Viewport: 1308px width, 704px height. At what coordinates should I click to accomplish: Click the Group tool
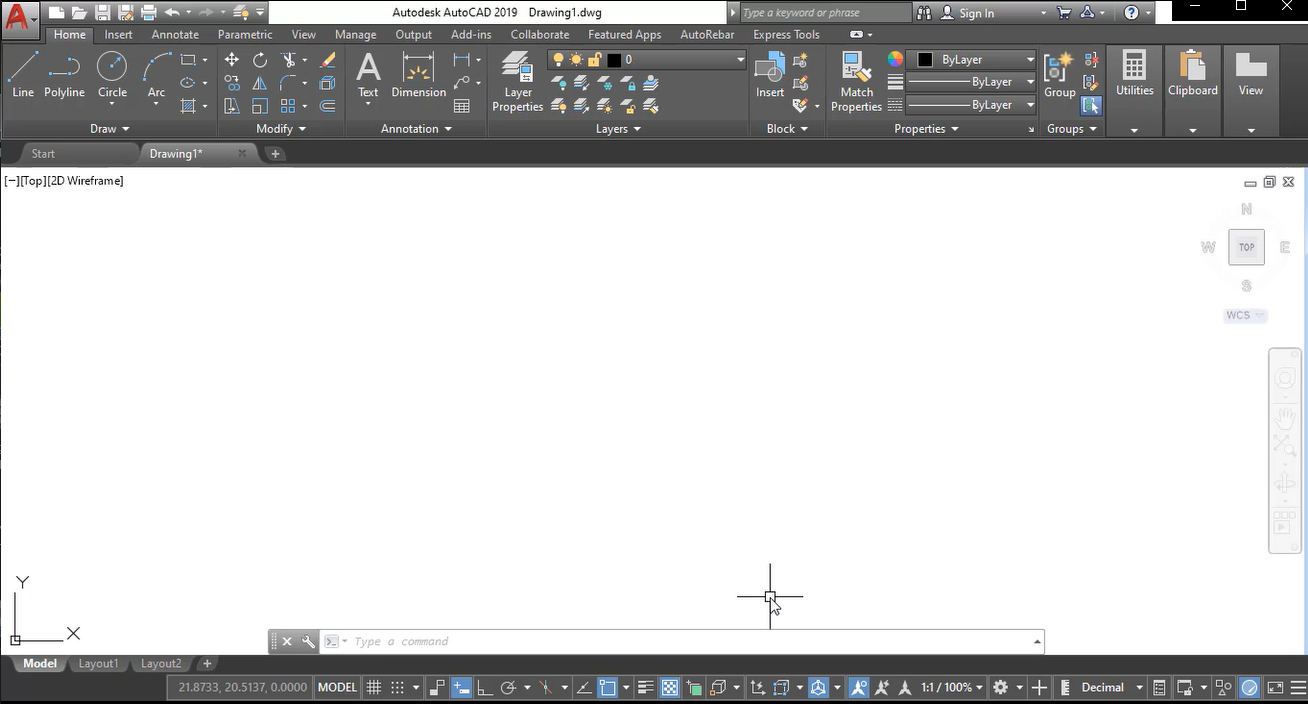(1059, 75)
